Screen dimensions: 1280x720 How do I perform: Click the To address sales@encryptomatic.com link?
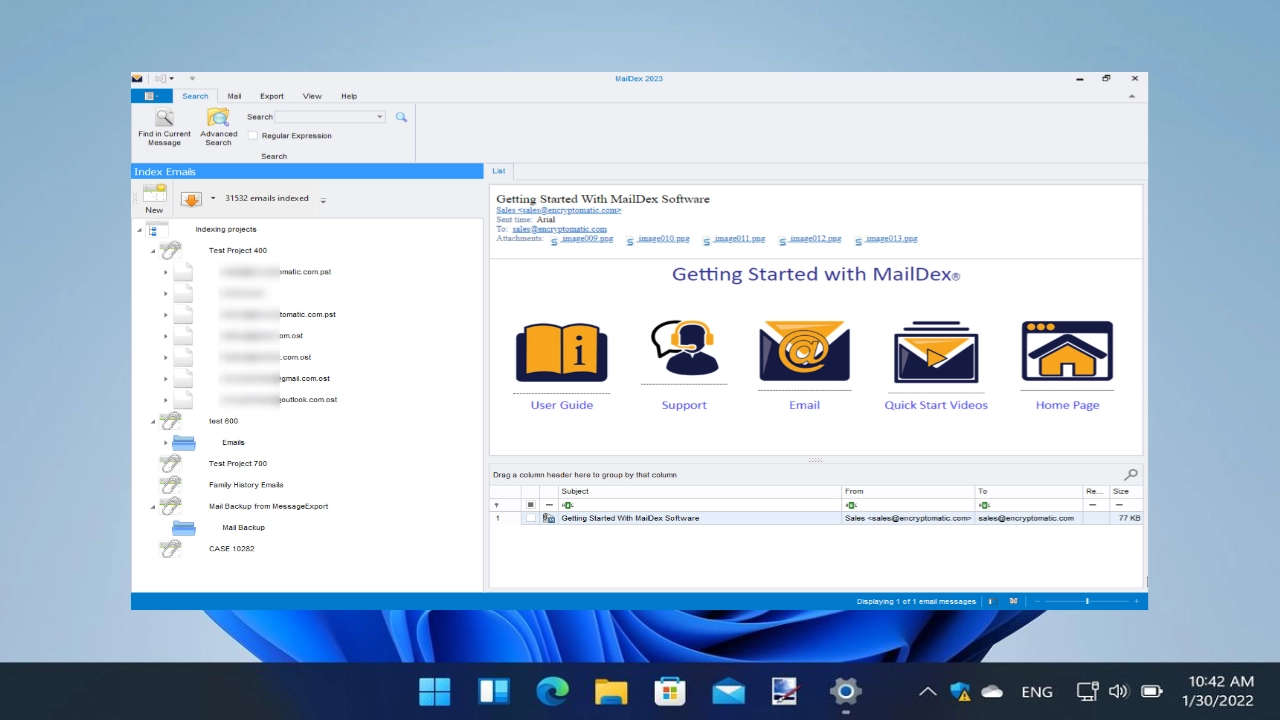(559, 229)
